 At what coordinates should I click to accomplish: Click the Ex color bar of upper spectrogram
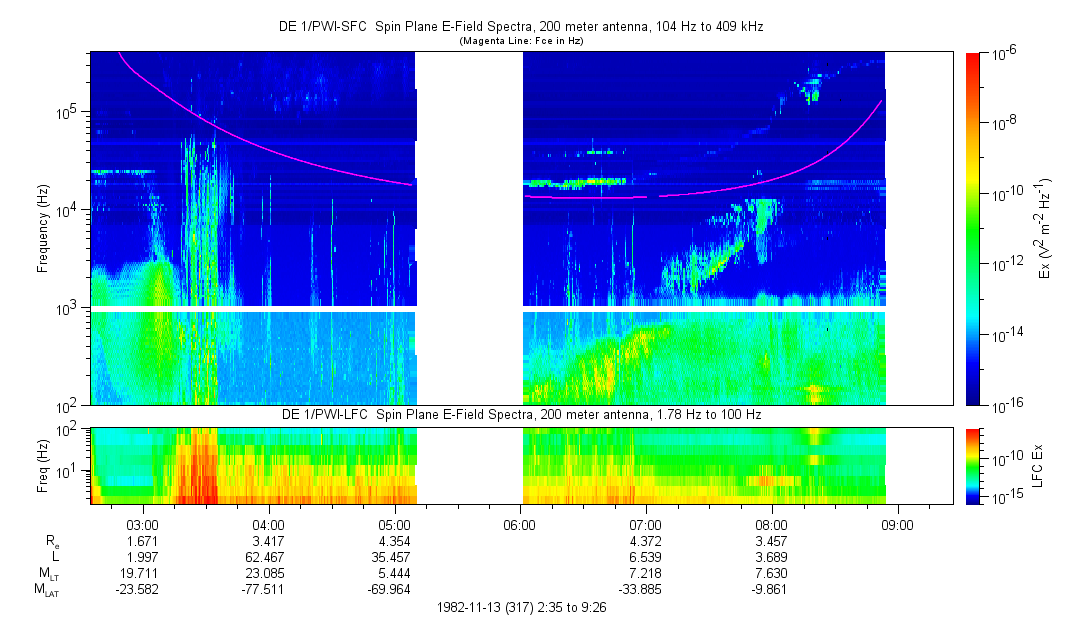(972, 229)
